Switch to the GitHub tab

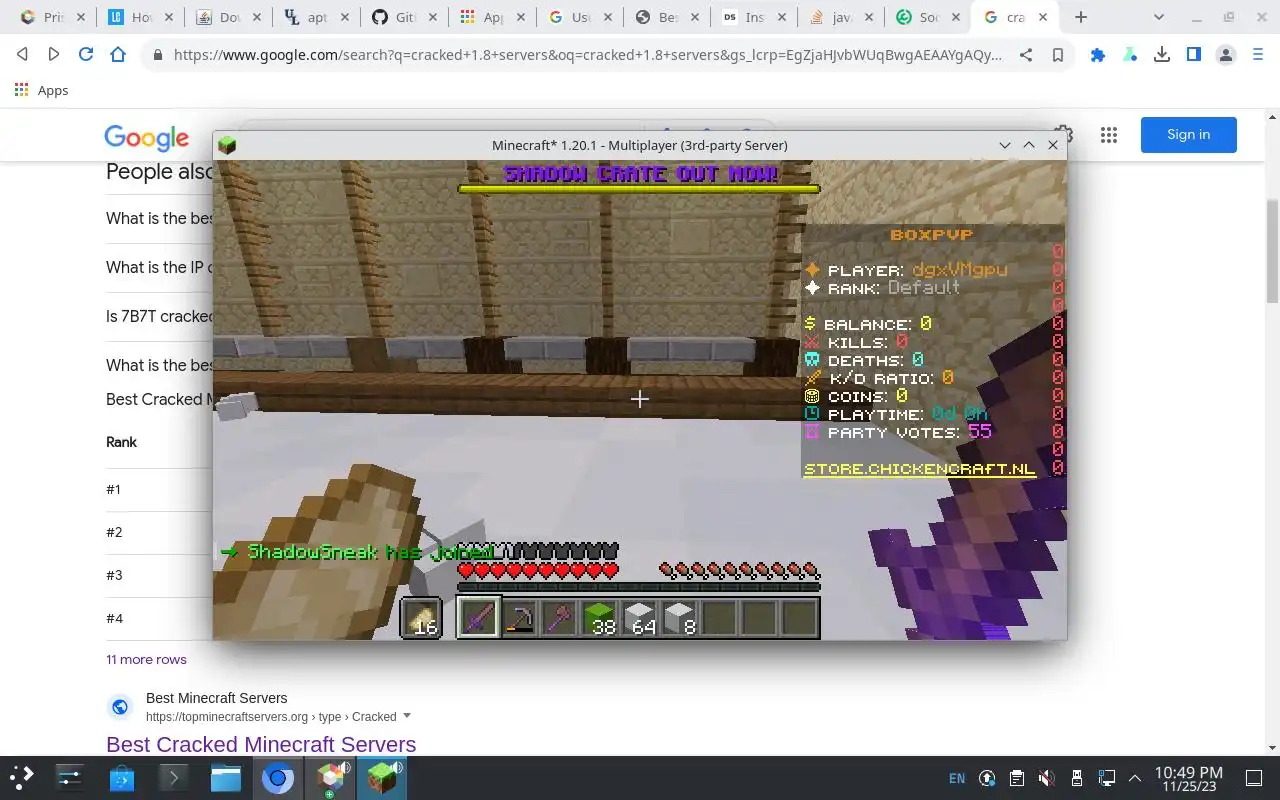pyautogui.click(x=405, y=17)
